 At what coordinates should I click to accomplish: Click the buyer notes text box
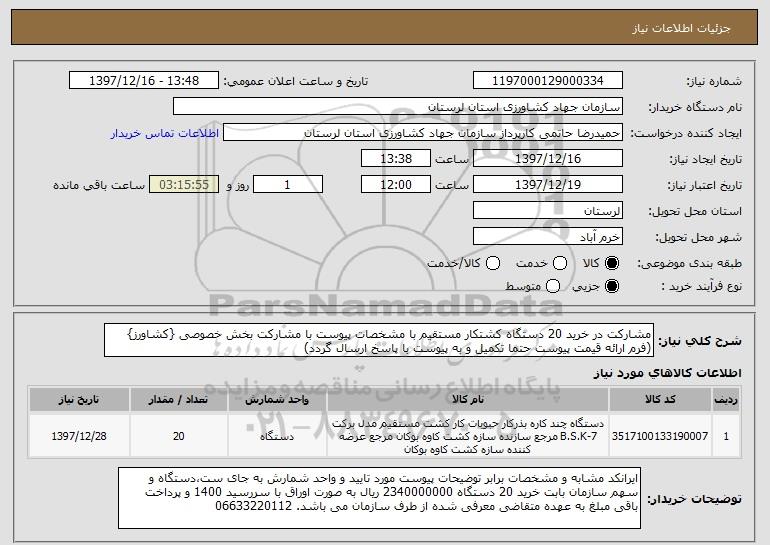point(380,498)
